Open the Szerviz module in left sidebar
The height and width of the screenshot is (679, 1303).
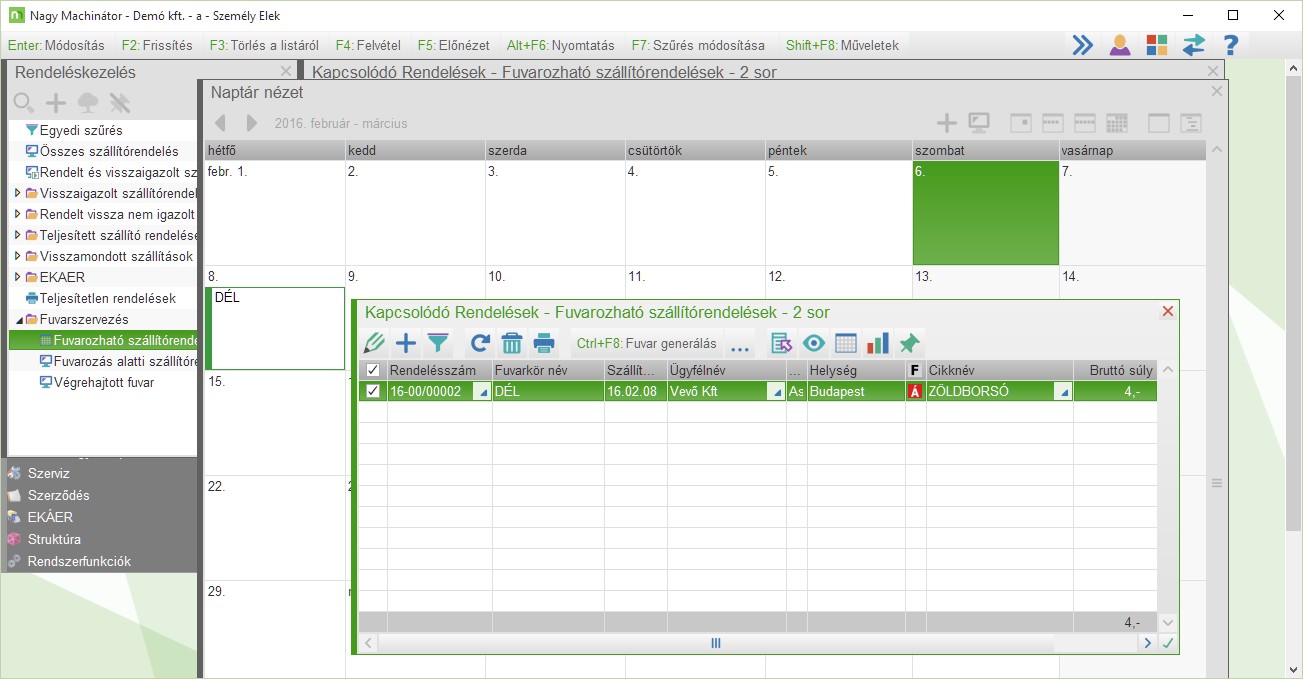49,473
